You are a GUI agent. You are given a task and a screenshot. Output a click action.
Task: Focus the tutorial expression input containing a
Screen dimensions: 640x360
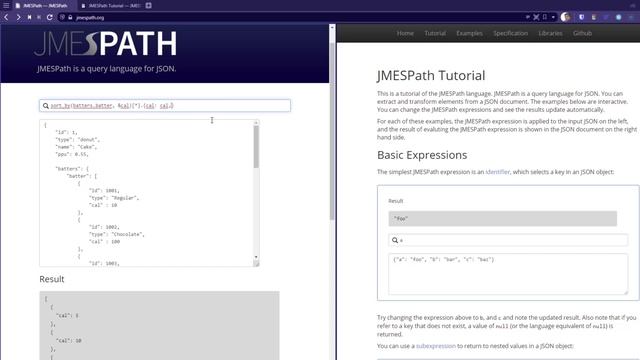[x=508, y=240]
